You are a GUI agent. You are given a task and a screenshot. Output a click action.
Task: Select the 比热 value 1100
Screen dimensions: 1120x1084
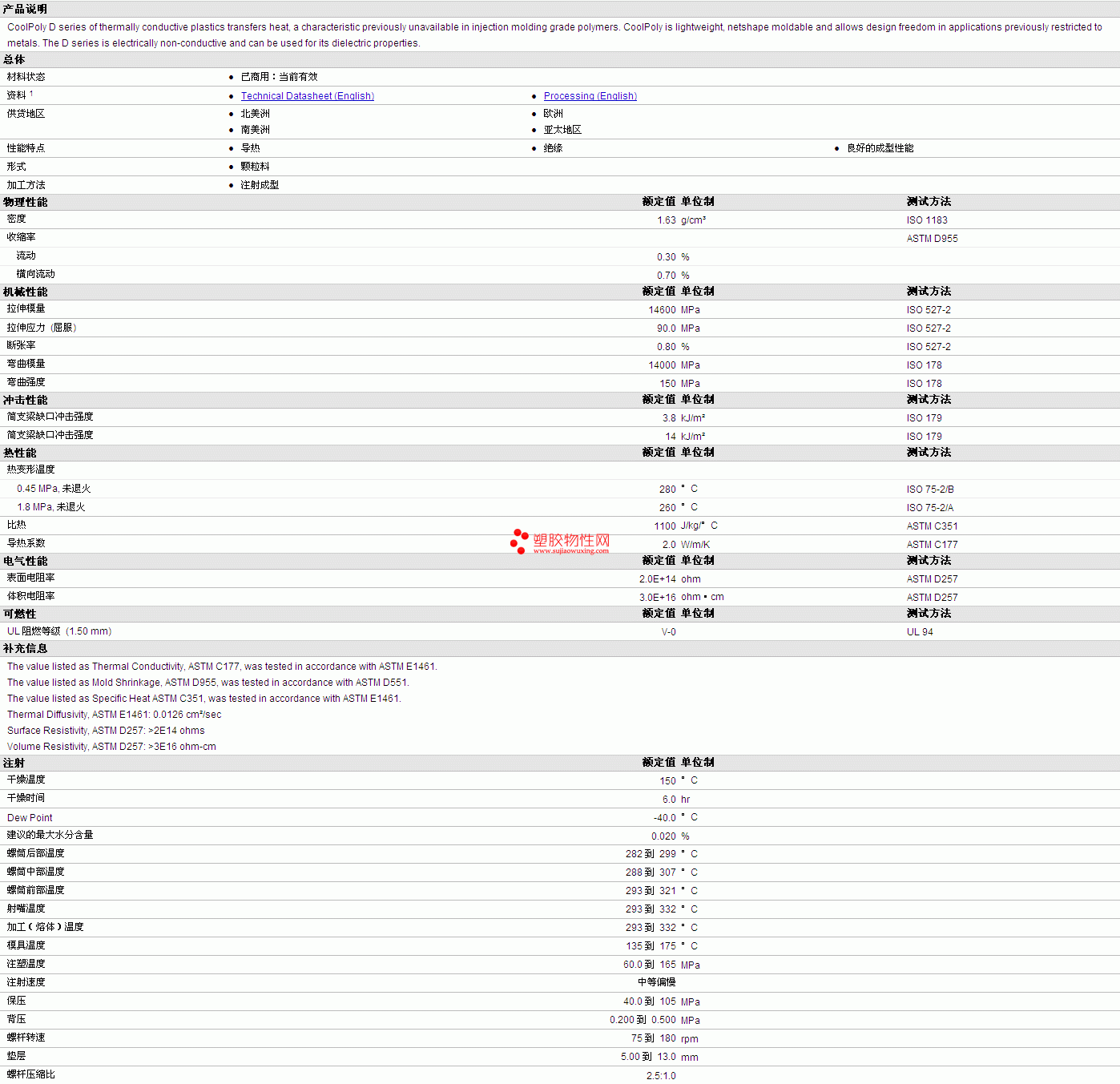[x=665, y=526]
